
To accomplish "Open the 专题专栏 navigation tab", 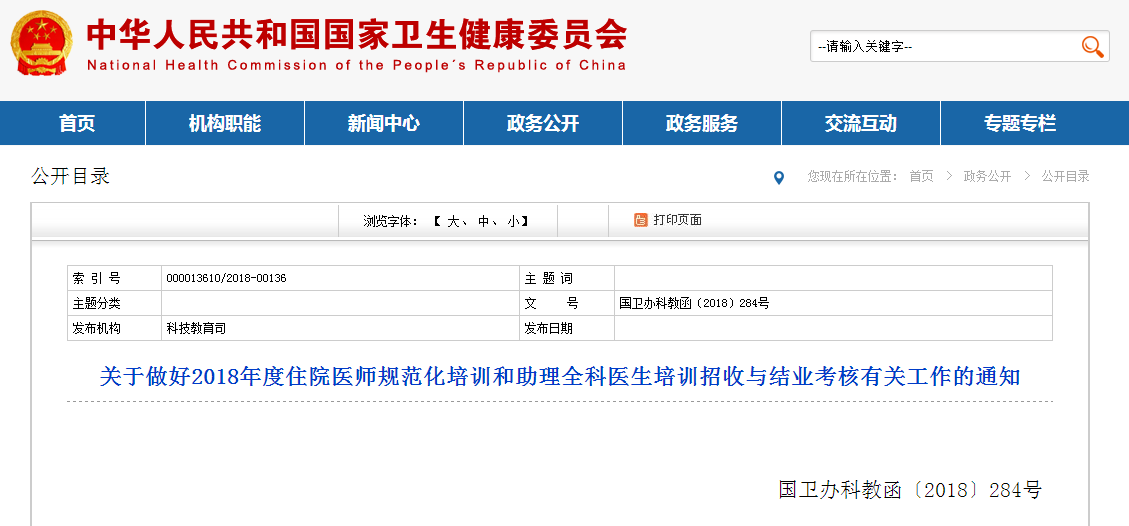I will (x=1020, y=123).
